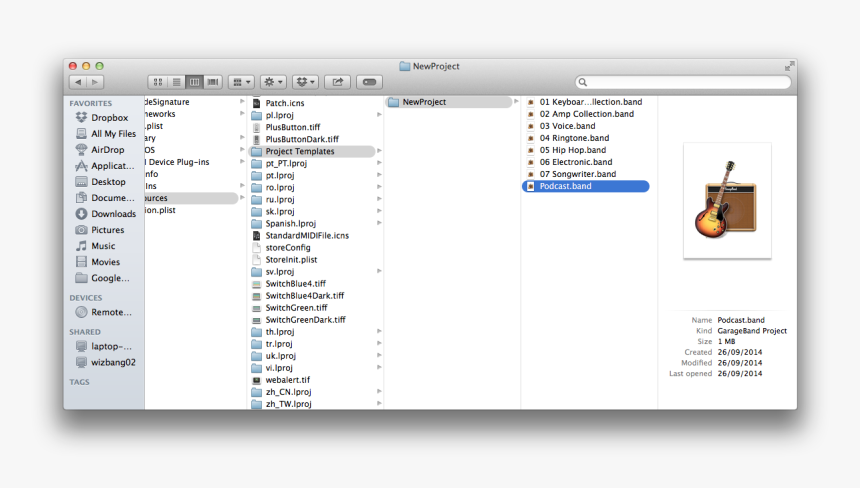860x488 pixels.
Task: Select 02 Amp Collection.band project
Action: coord(580,114)
